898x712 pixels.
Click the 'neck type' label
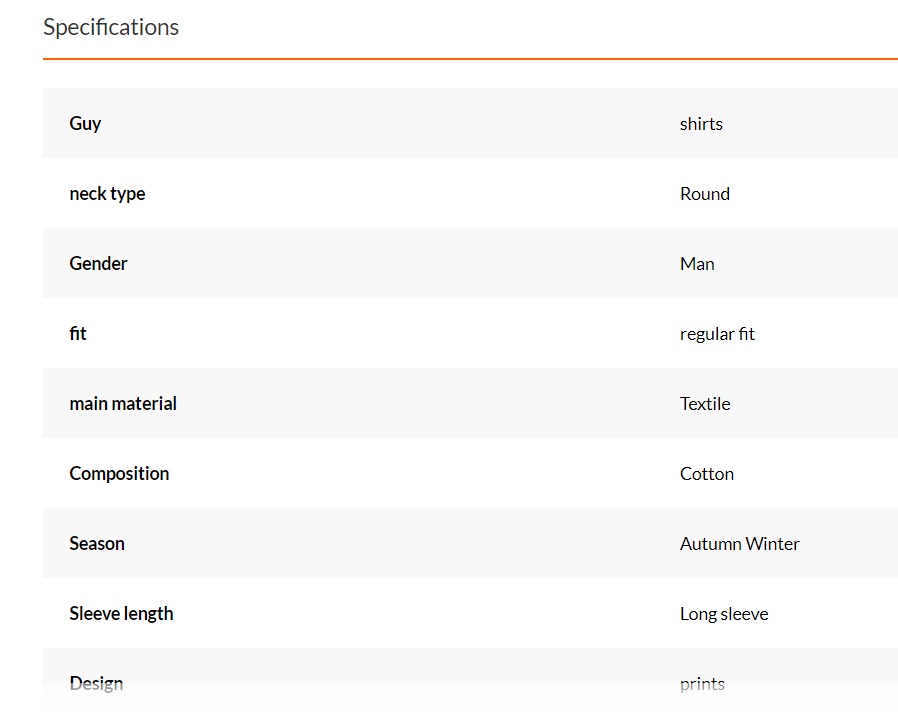(107, 193)
